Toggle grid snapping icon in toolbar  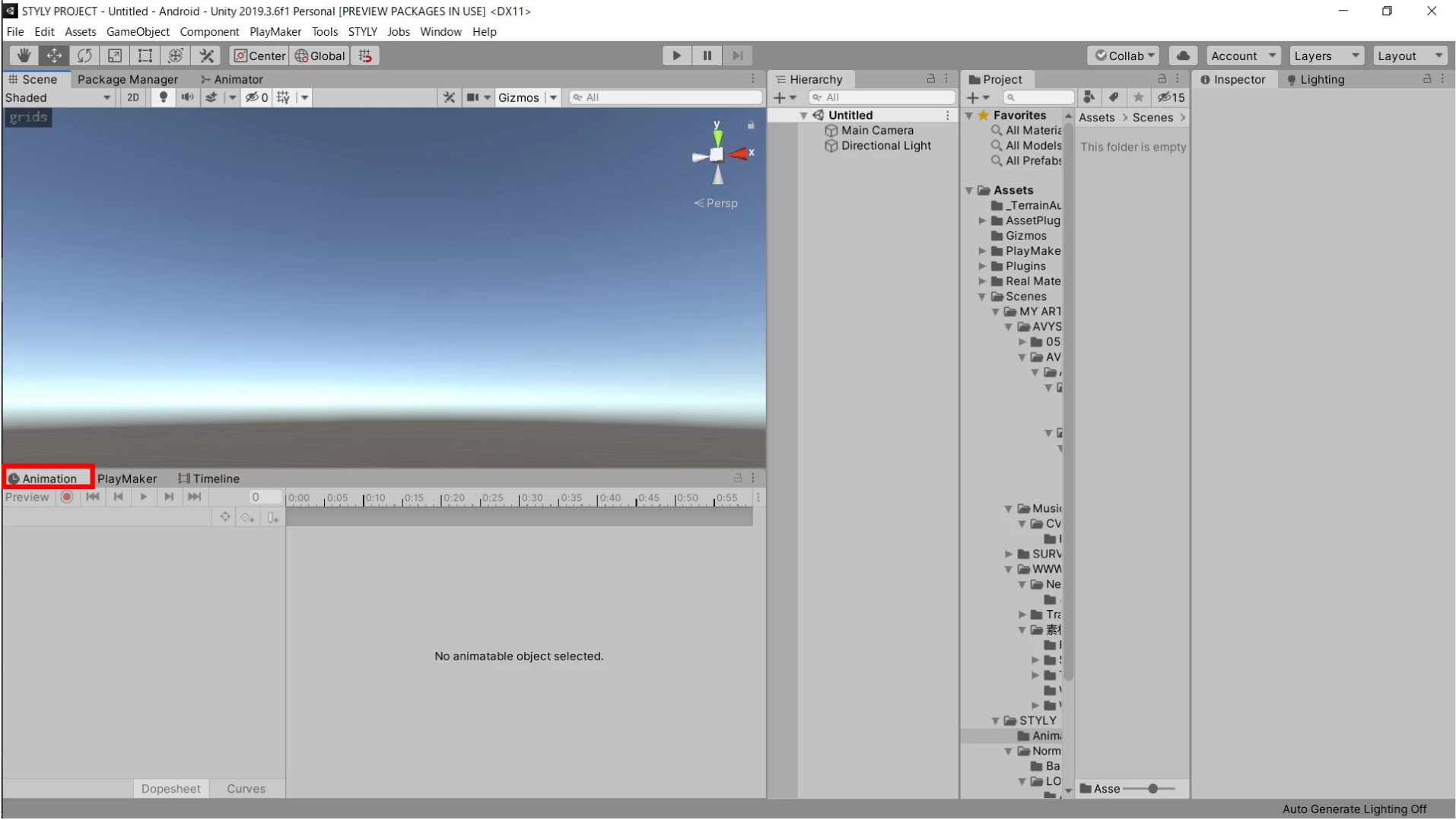(x=365, y=56)
